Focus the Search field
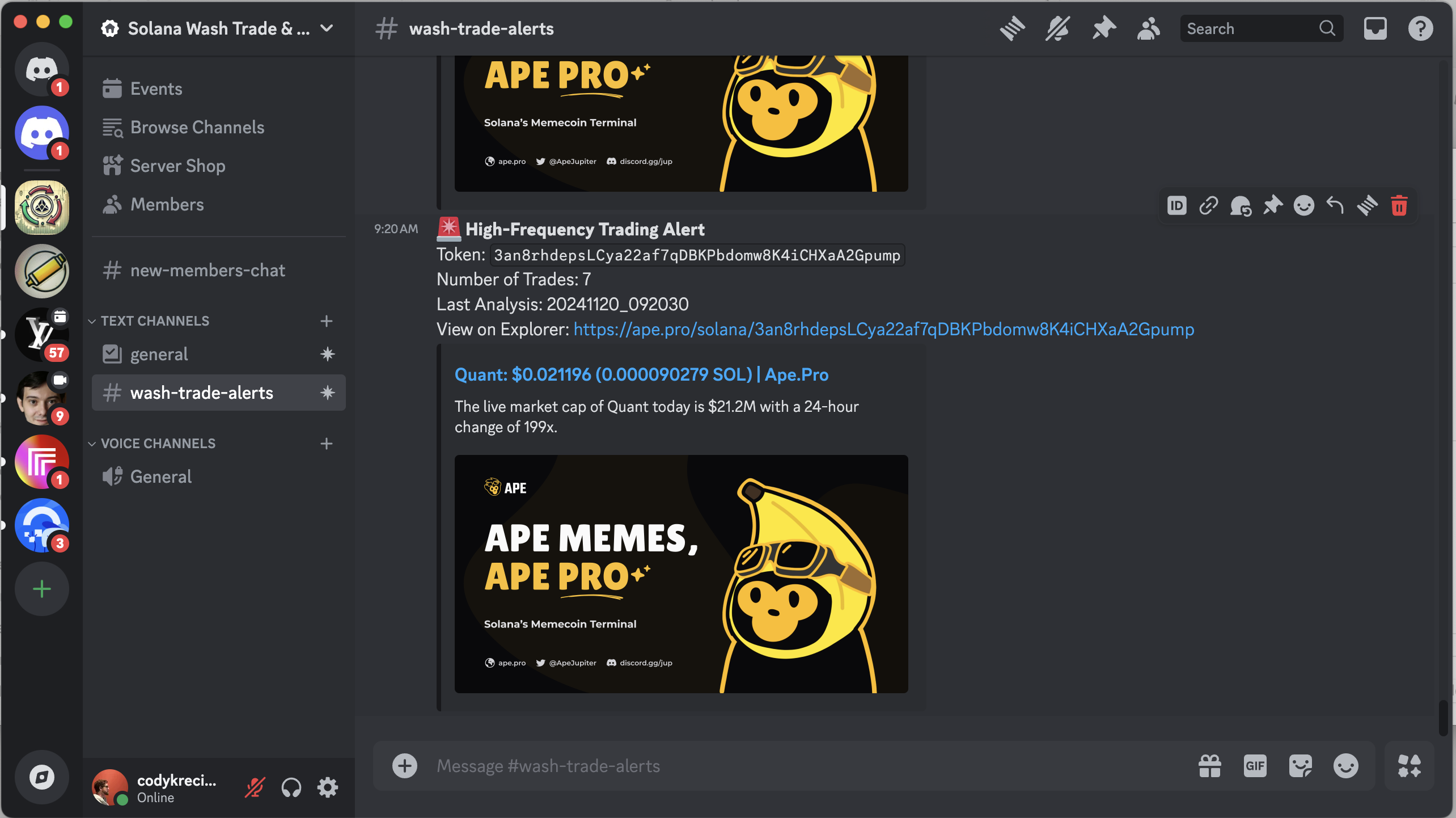Screen dimensions: 1456x818 1262,28
